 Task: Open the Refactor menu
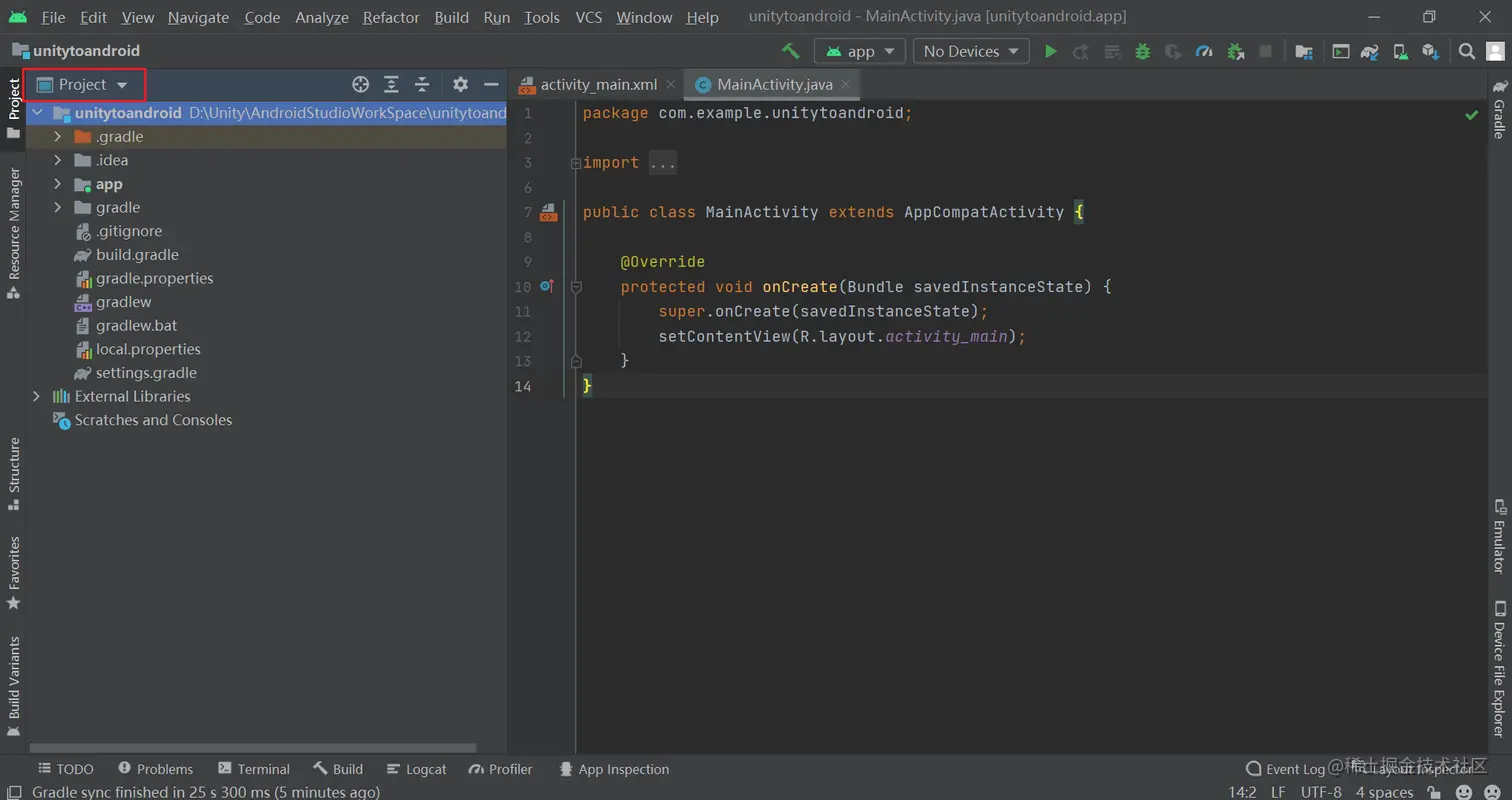click(x=391, y=18)
